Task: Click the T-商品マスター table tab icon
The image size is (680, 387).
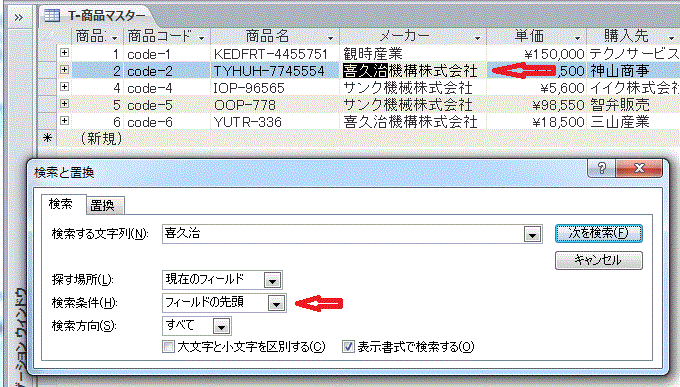Action: pyautogui.click(x=52, y=16)
